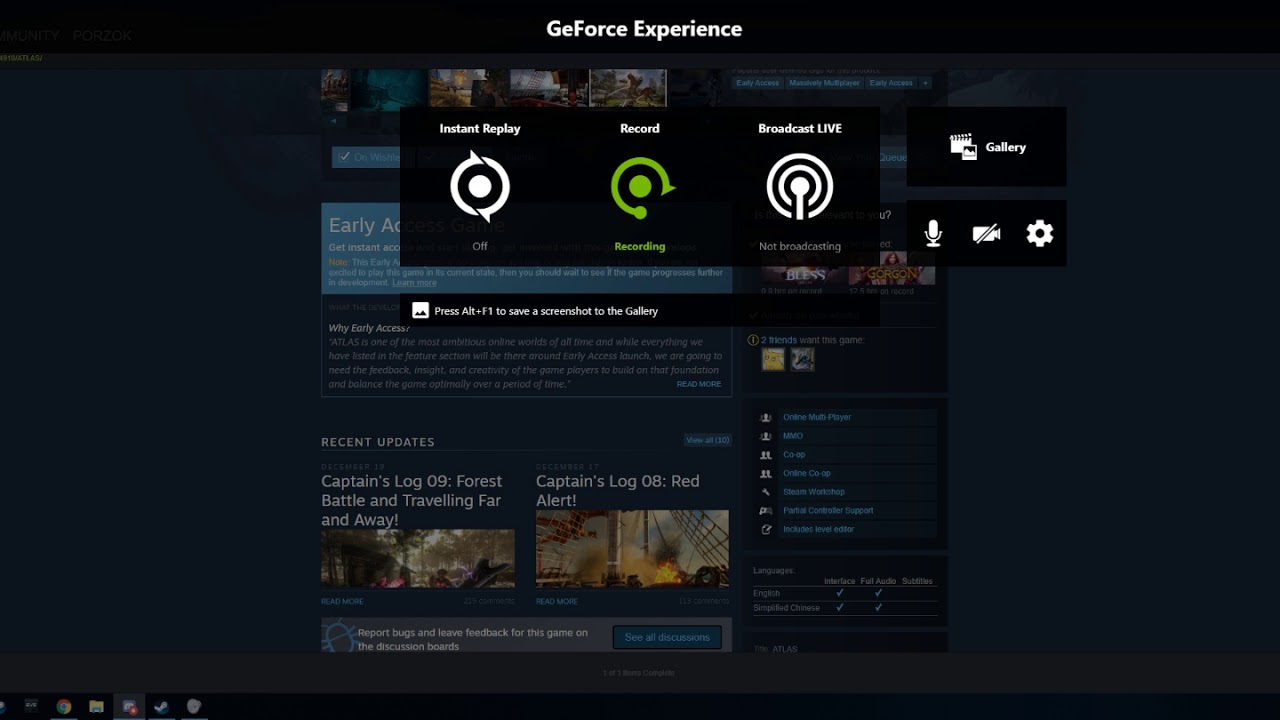1280x720 pixels.
Task: Open the 113 comments link
Action: coord(703,601)
